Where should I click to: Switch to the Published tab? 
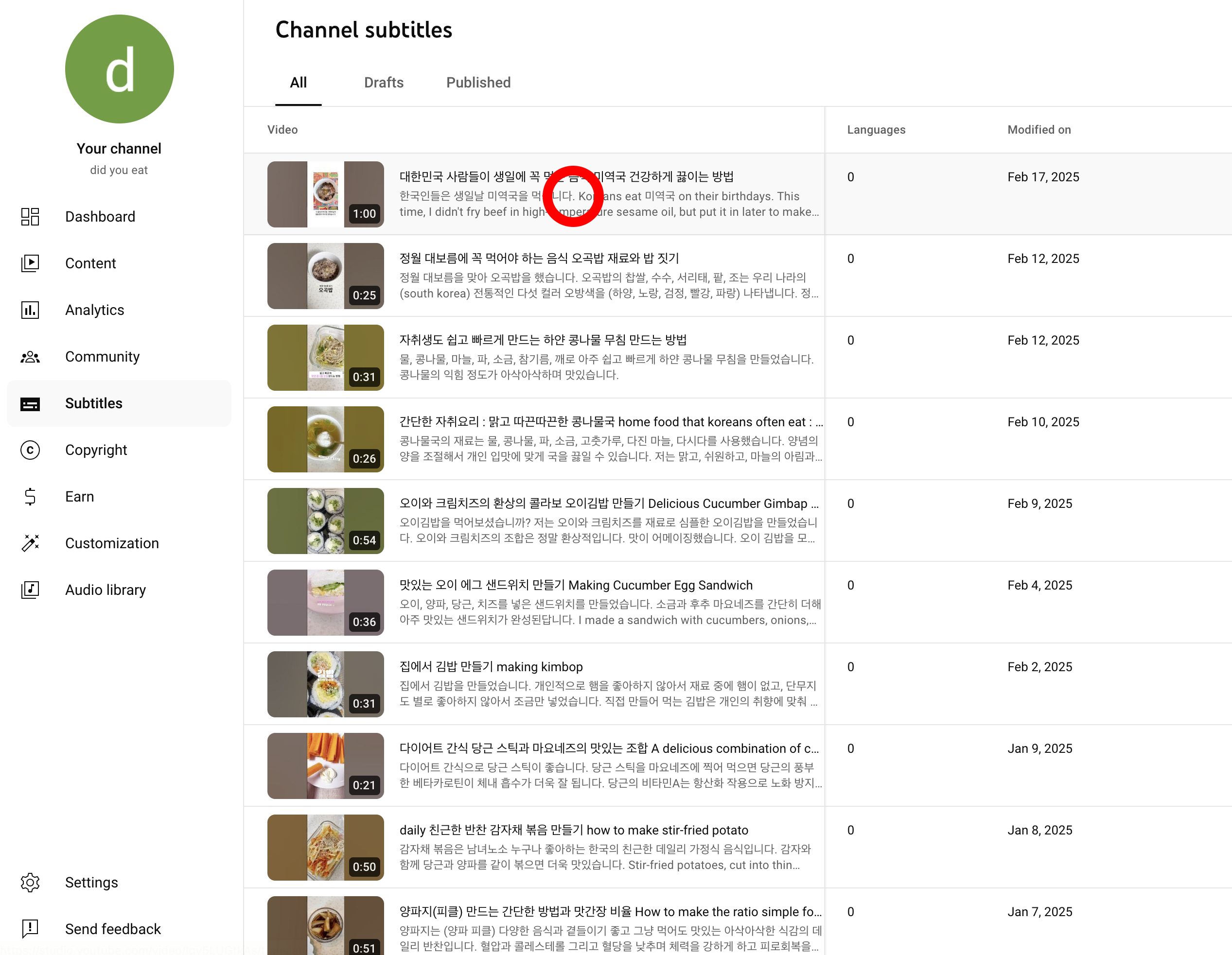point(478,83)
